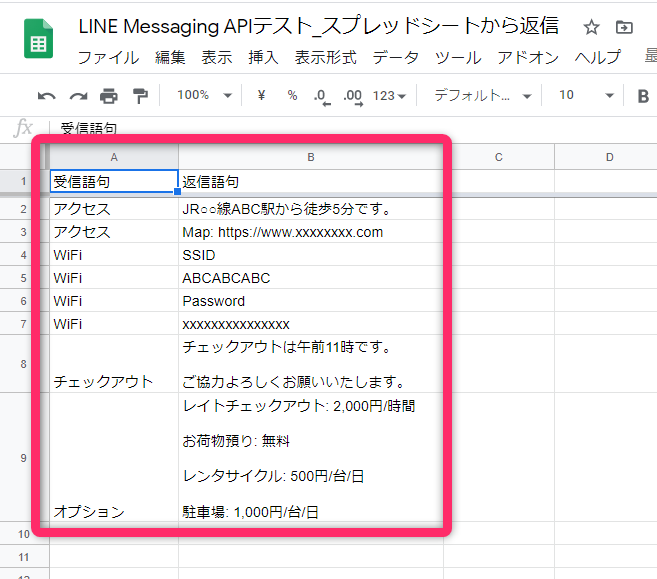Select cell with レイトチェックアウト: 2,000円/時間

(310, 458)
